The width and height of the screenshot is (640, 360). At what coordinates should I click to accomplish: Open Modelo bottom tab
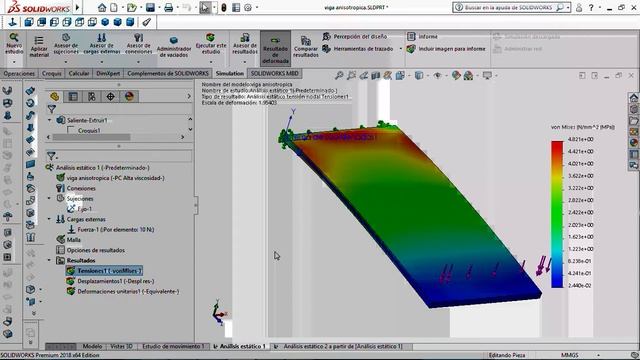[x=92, y=346]
